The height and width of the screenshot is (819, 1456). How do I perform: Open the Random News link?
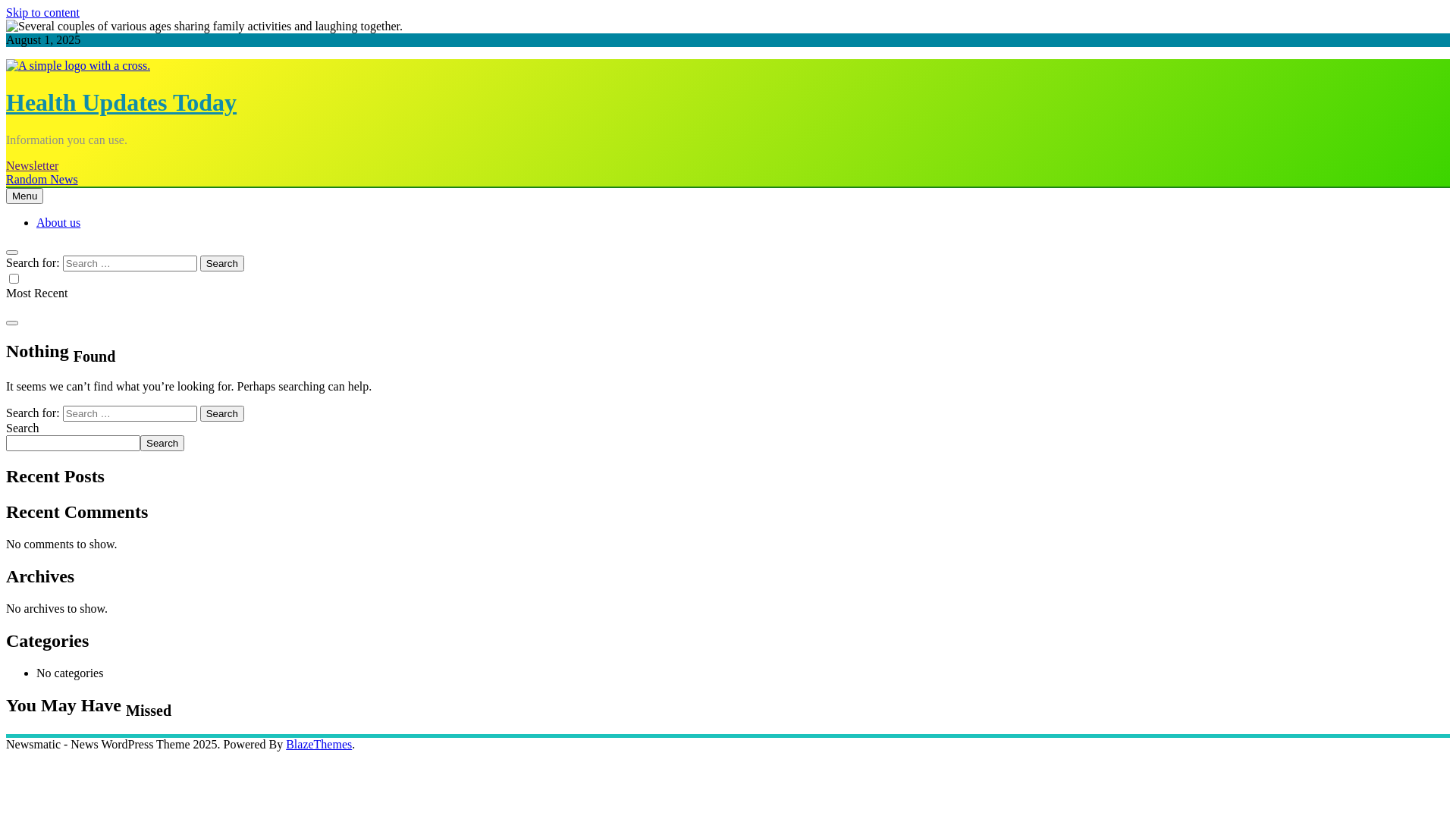tap(42, 179)
